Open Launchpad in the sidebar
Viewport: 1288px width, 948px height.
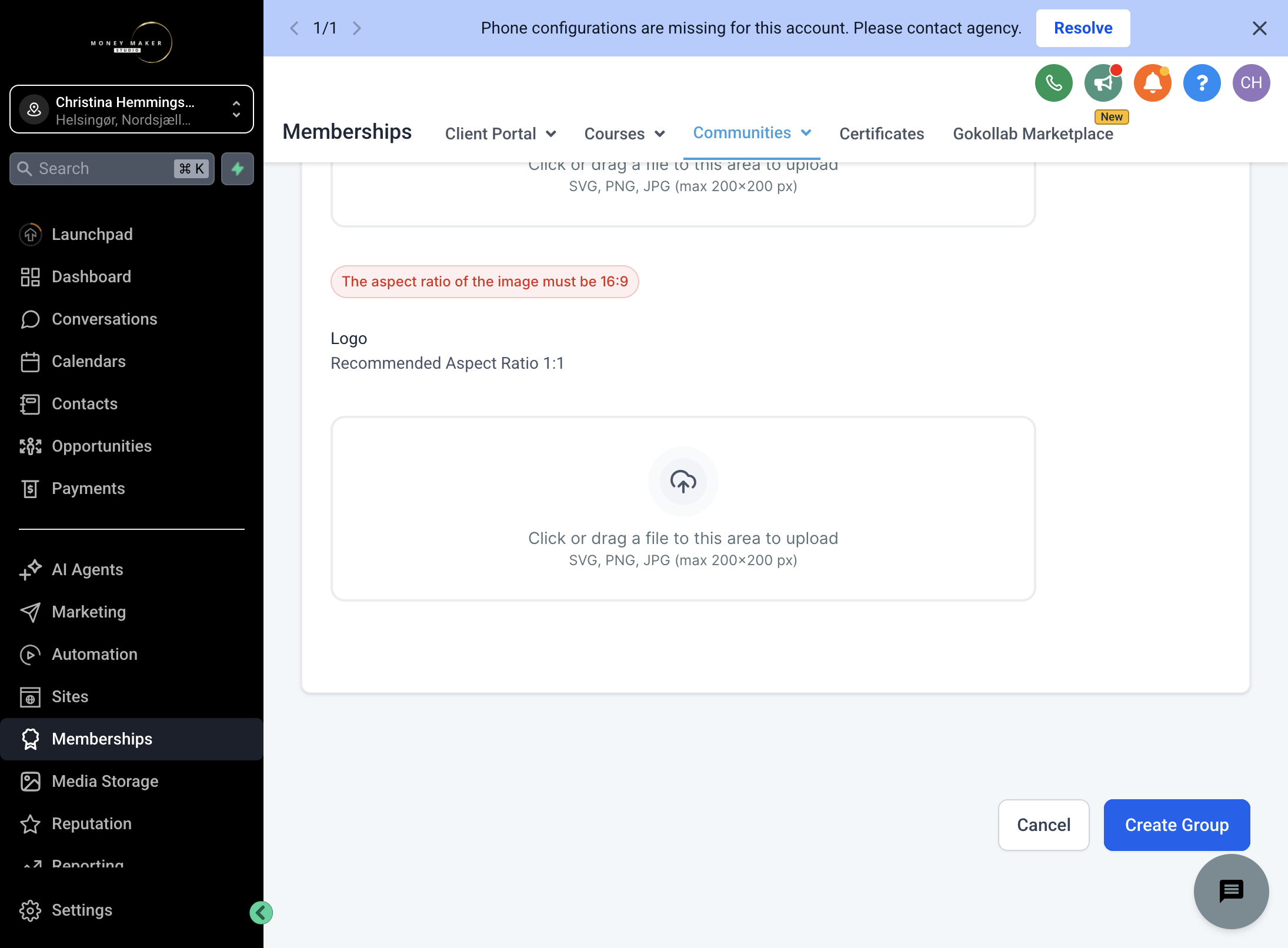tap(132, 234)
